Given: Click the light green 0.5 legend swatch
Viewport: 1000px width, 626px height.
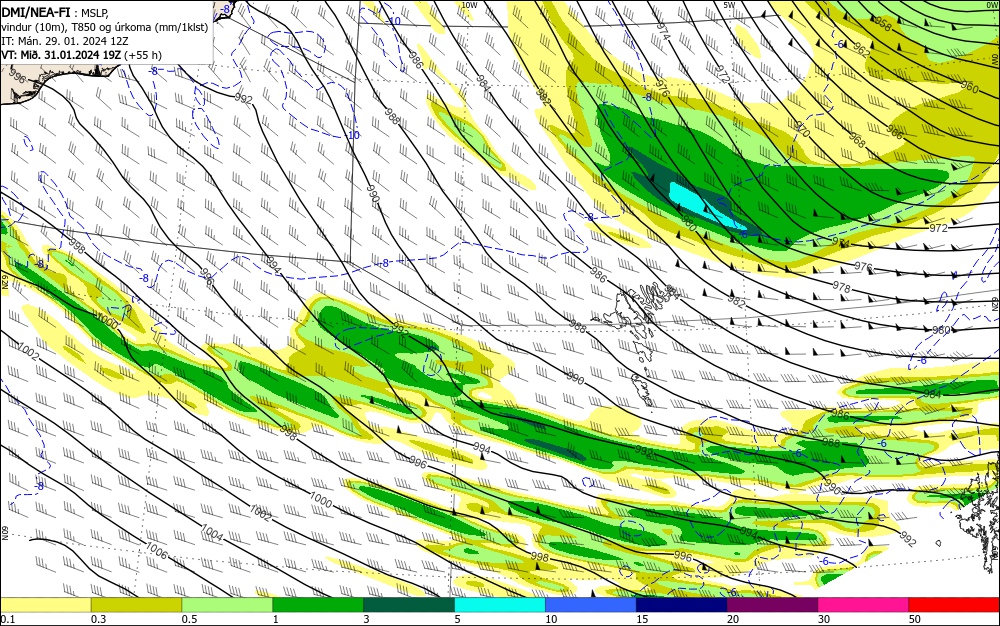Looking at the screenshot, I should 227,605.
